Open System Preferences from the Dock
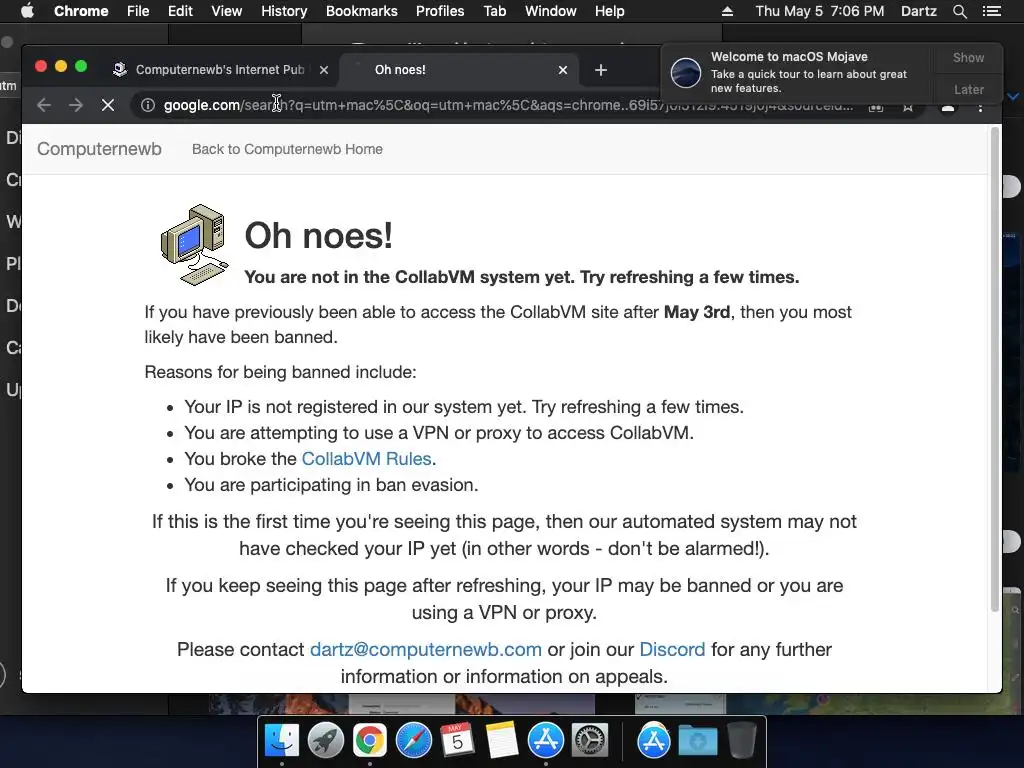This screenshot has width=1024, height=768. click(590, 741)
